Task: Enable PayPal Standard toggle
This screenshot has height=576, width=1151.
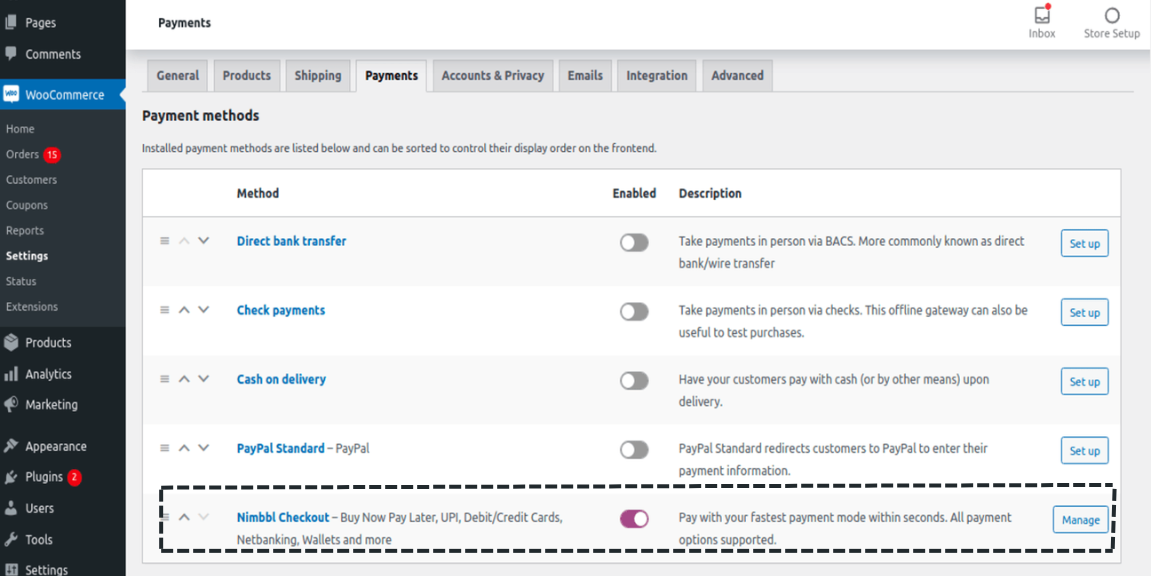Action: click(634, 450)
